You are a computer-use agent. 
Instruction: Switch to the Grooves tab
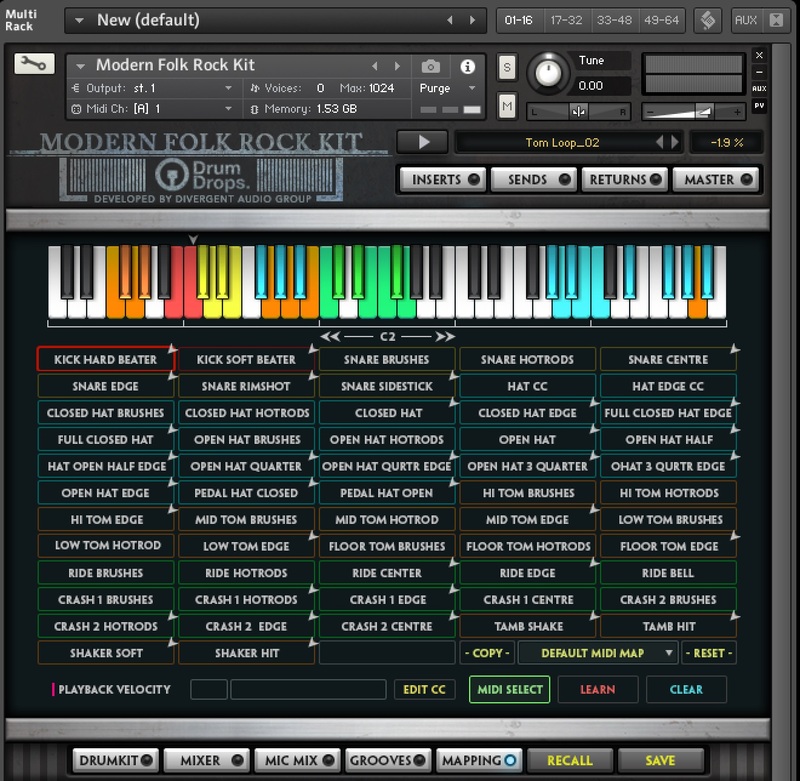[x=389, y=760]
